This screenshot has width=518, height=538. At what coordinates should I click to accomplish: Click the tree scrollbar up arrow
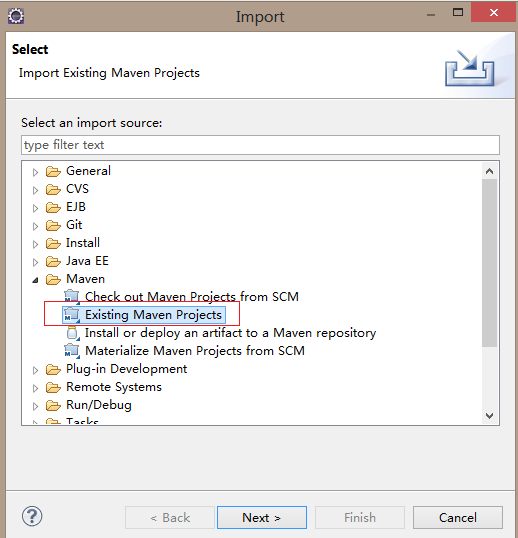coord(490,171)
